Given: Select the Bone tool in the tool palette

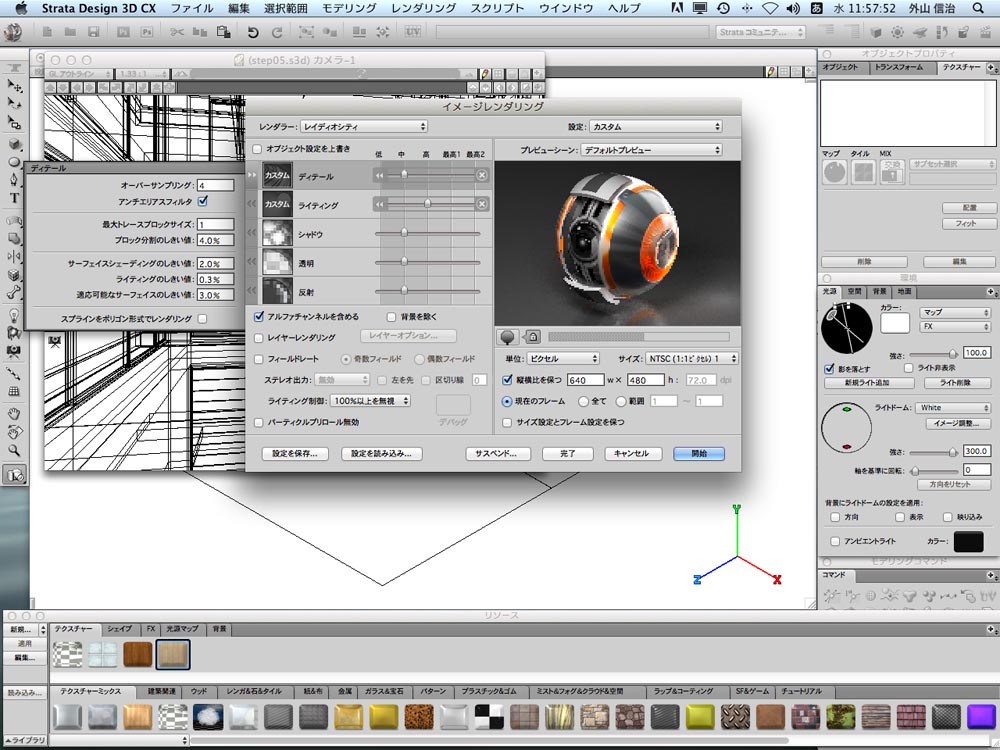Looking at the screenshot, I should 14,293.
